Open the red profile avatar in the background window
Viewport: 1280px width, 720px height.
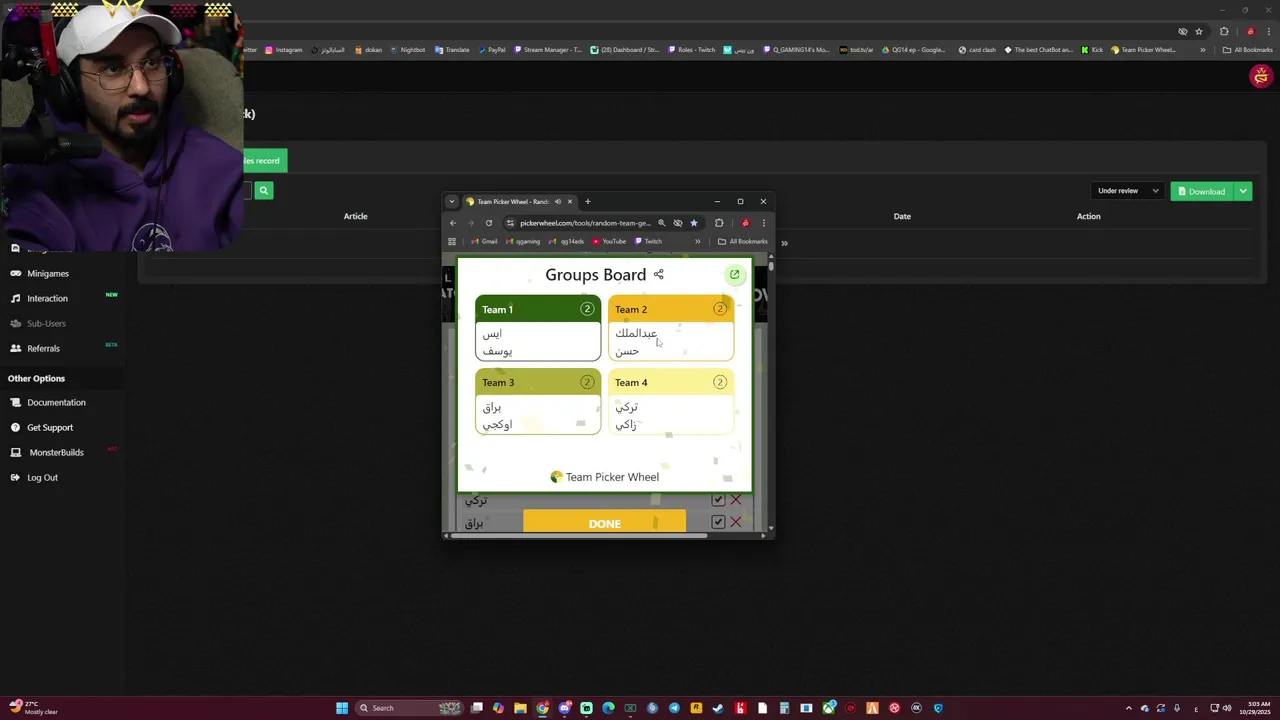coord(1260,76)
